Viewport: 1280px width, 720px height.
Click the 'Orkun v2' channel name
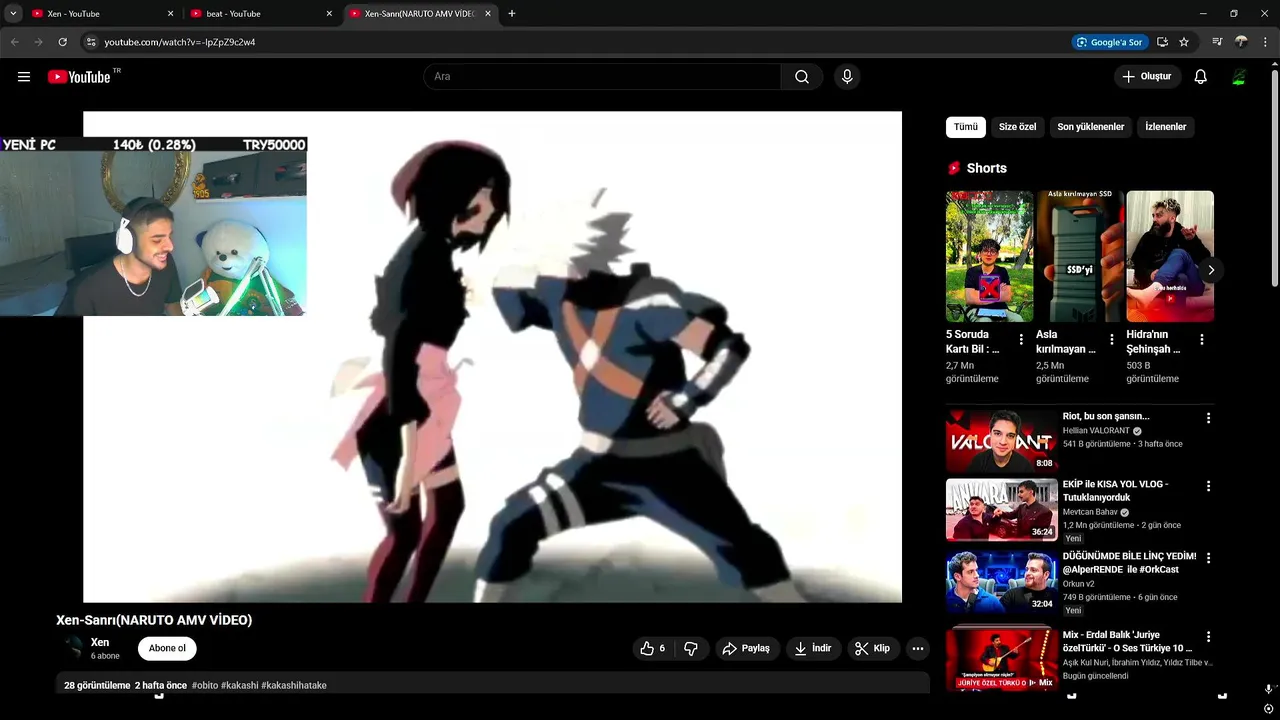point(1080,584)
